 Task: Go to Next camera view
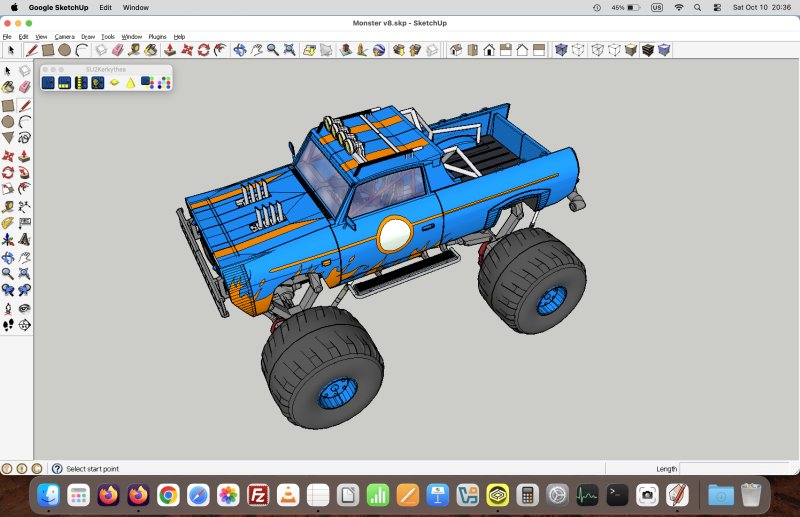pyautogui.click(x=24, y=290)
